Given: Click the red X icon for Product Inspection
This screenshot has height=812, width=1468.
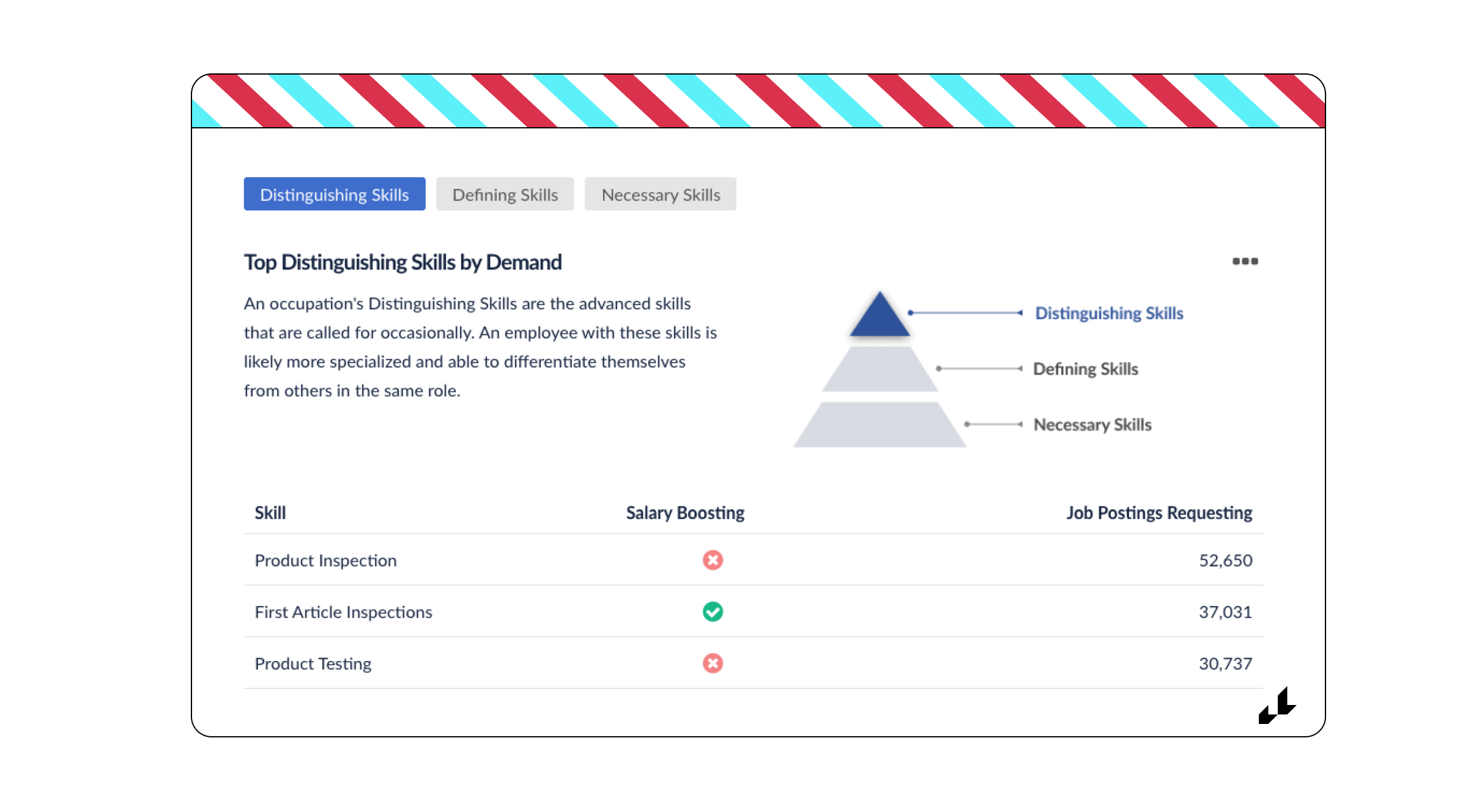Looking at the screenshot, I should 713,560.
